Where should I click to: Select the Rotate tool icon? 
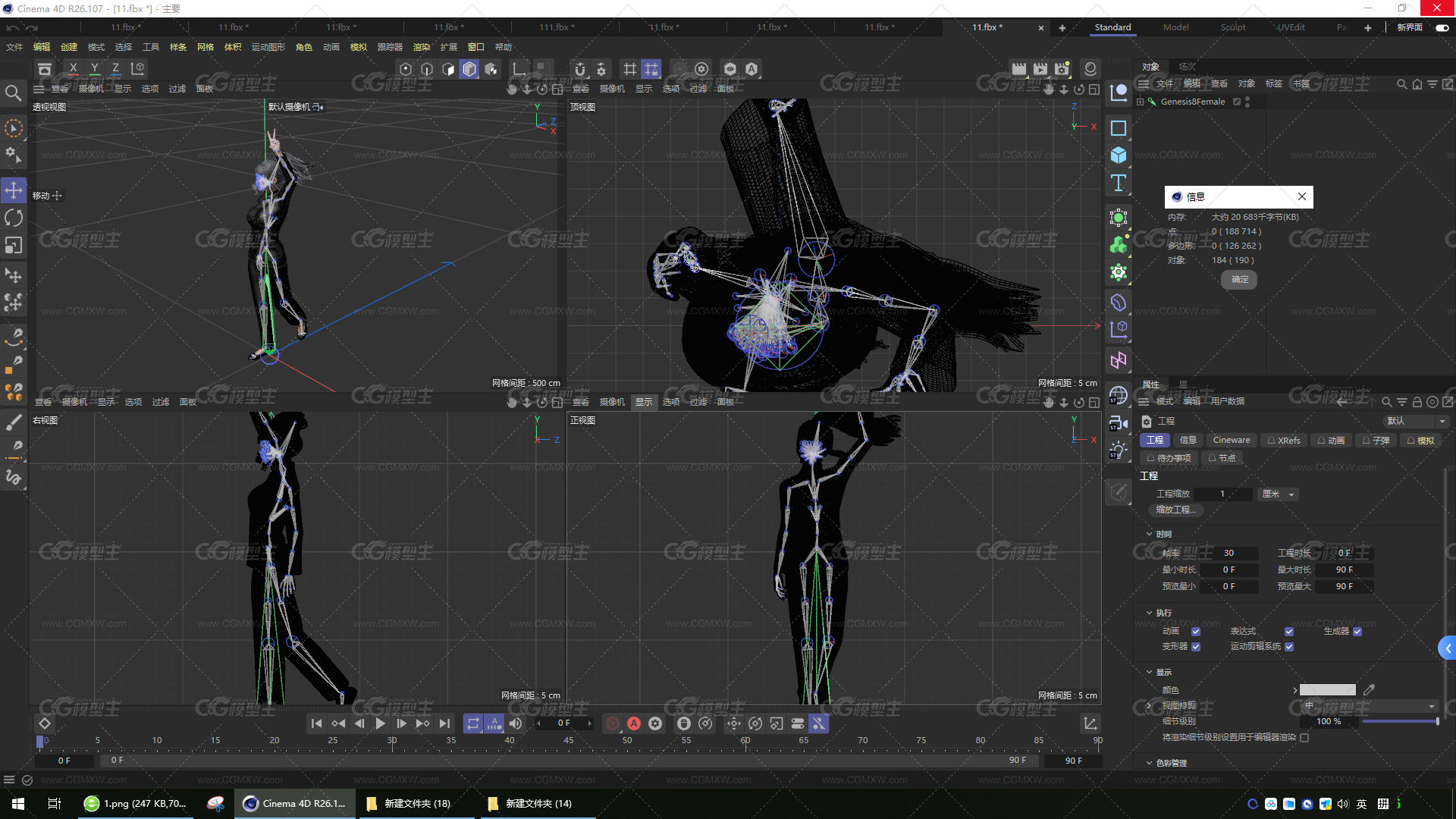point(14,217)
